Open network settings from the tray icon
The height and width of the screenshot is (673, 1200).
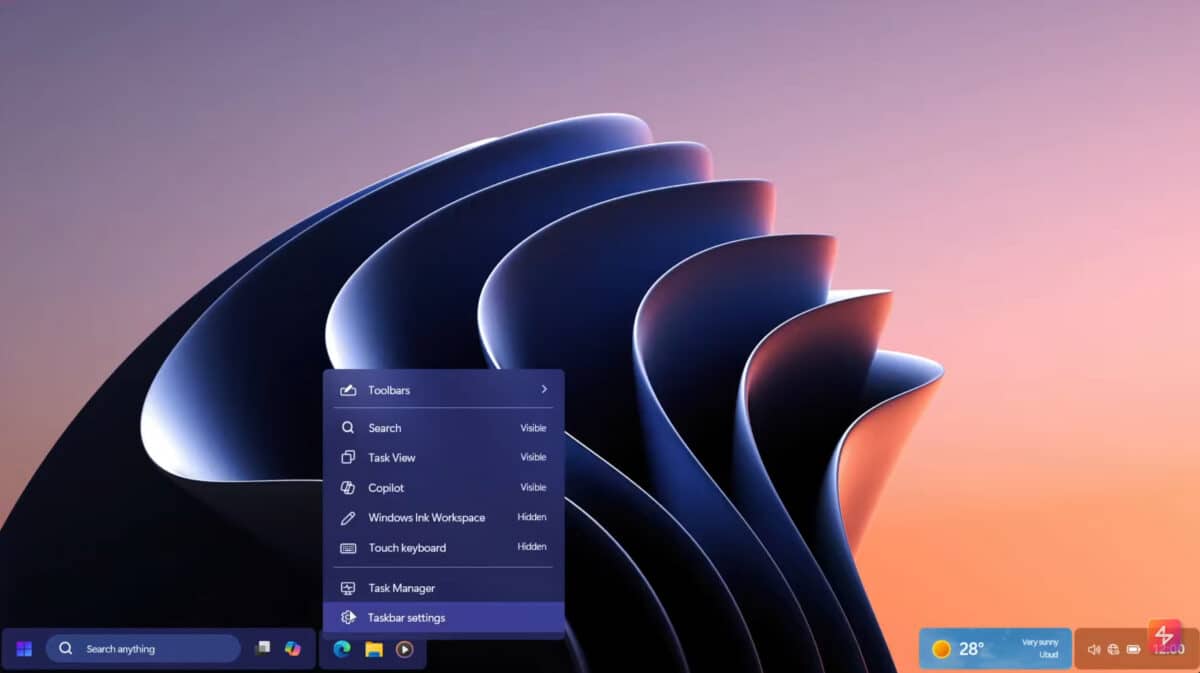1113,649
